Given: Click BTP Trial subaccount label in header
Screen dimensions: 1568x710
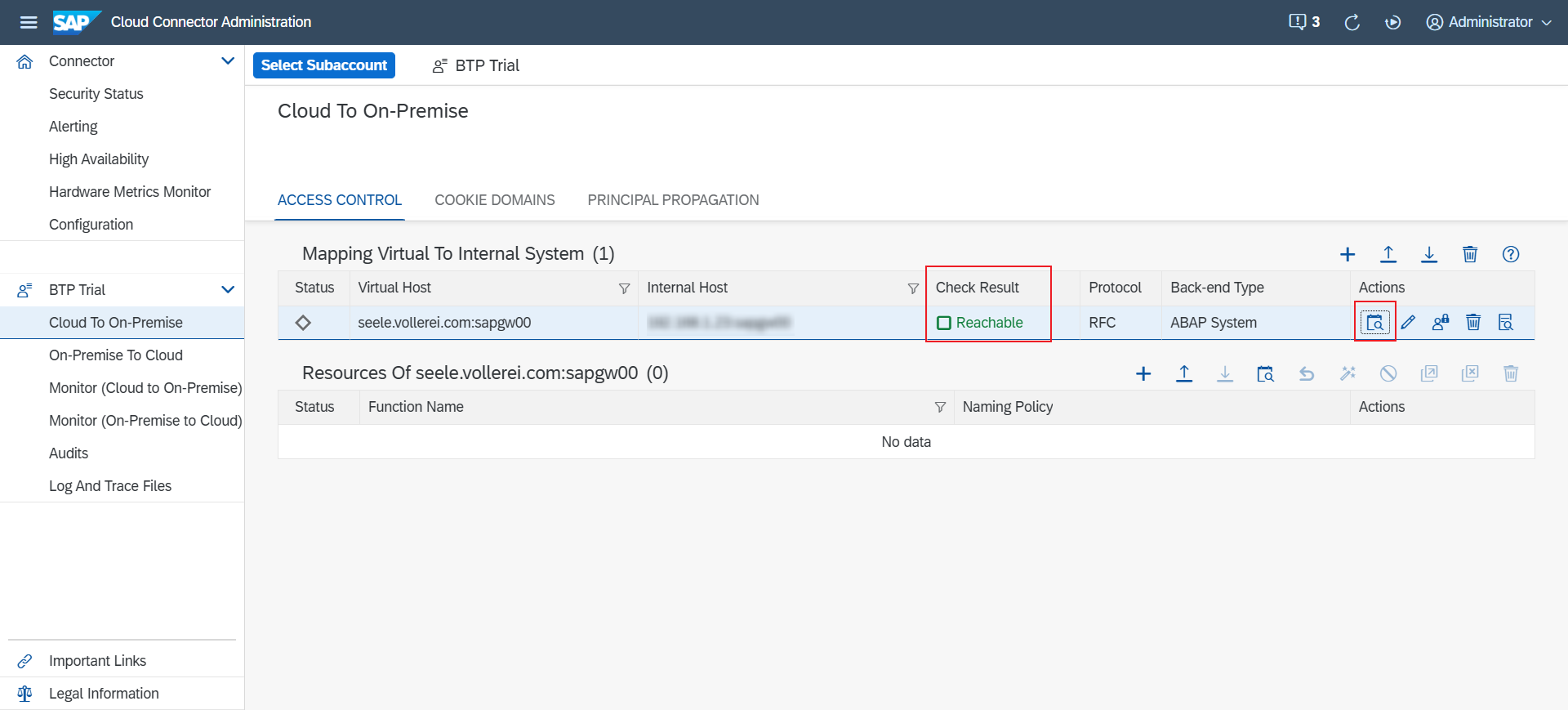Looking at the screenshot, I should tap(487, 65).
